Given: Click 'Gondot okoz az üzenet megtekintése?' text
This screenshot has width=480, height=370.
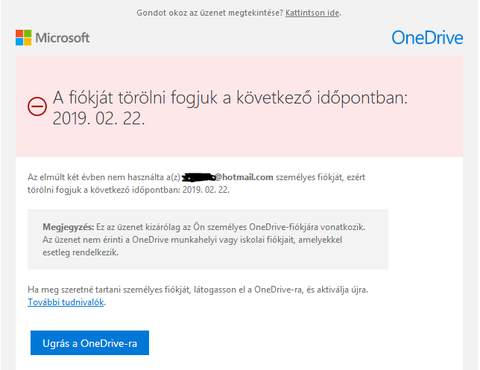Looking at the screenshot, I should [x=210, y=13].
